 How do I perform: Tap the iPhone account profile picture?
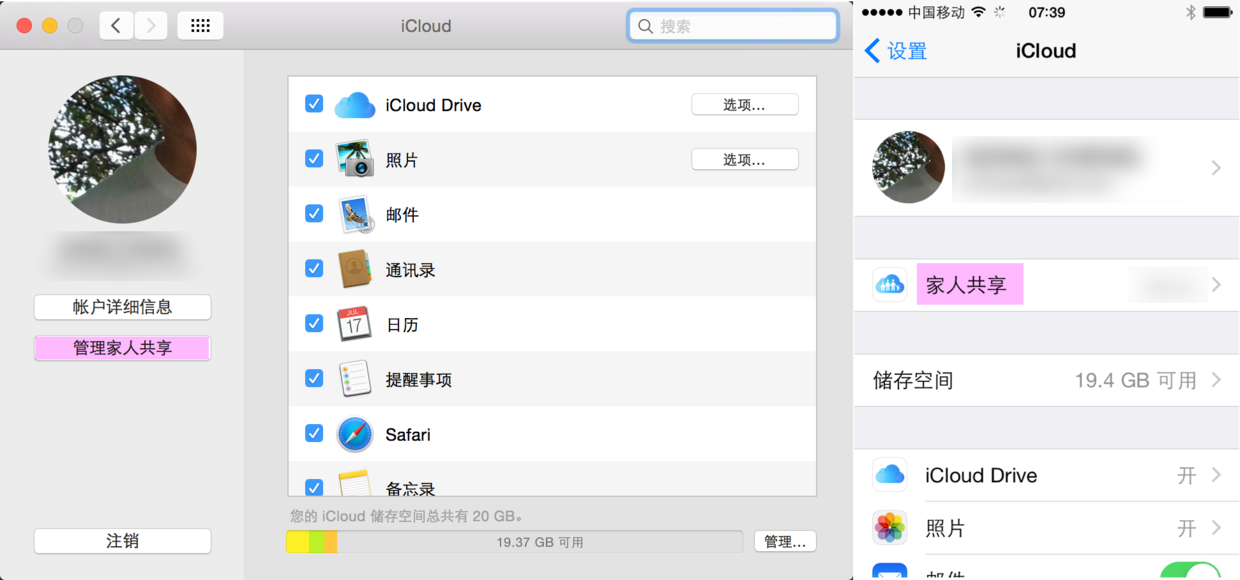(909, 167)
